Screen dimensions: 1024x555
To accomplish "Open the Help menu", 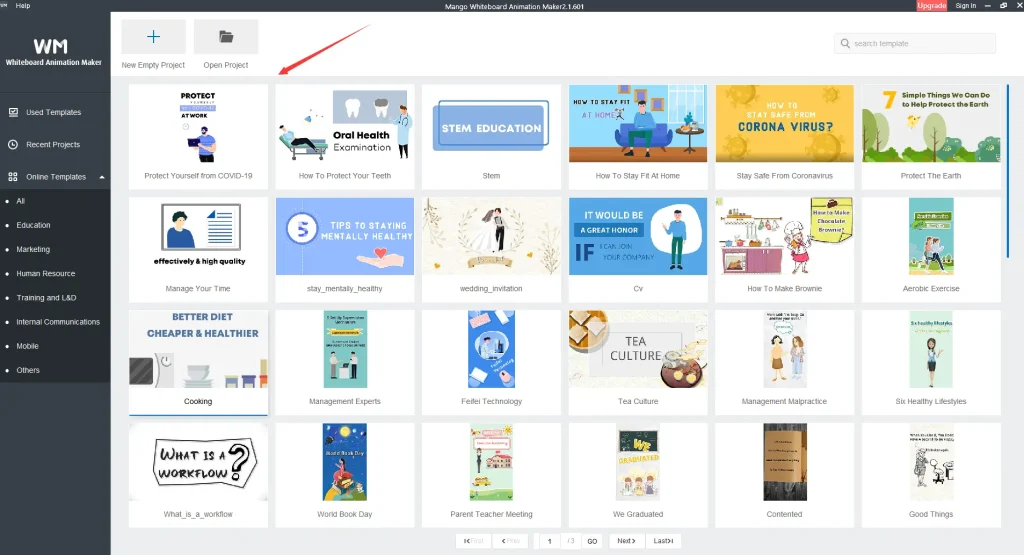I will point(23,5).
